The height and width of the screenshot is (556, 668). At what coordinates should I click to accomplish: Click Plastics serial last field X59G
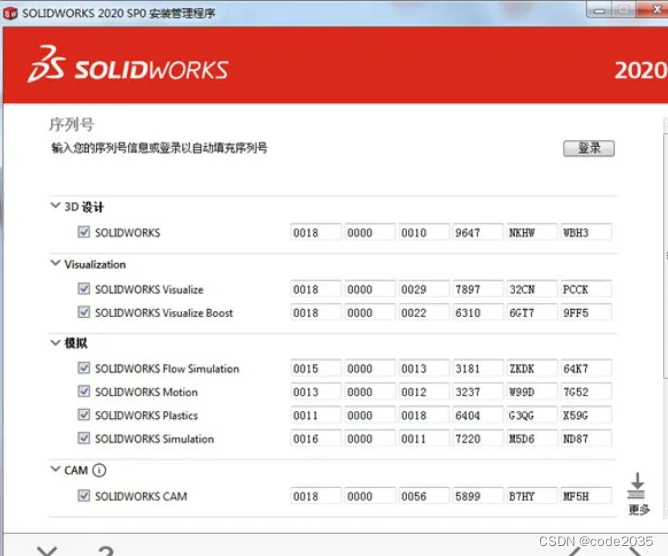pyautogui.click(x=586, y=415)
